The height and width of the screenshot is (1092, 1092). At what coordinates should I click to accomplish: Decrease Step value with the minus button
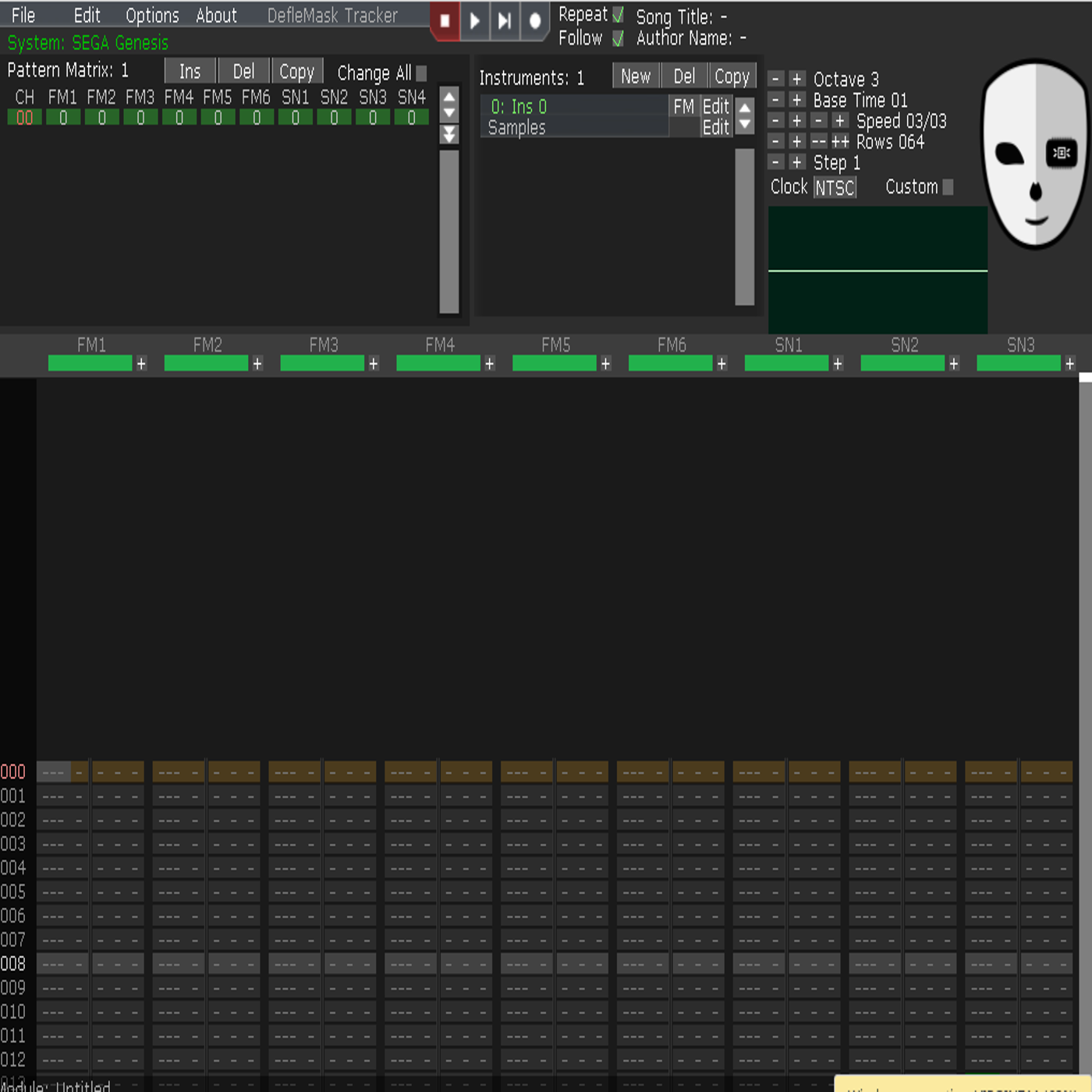click(775, 162)
